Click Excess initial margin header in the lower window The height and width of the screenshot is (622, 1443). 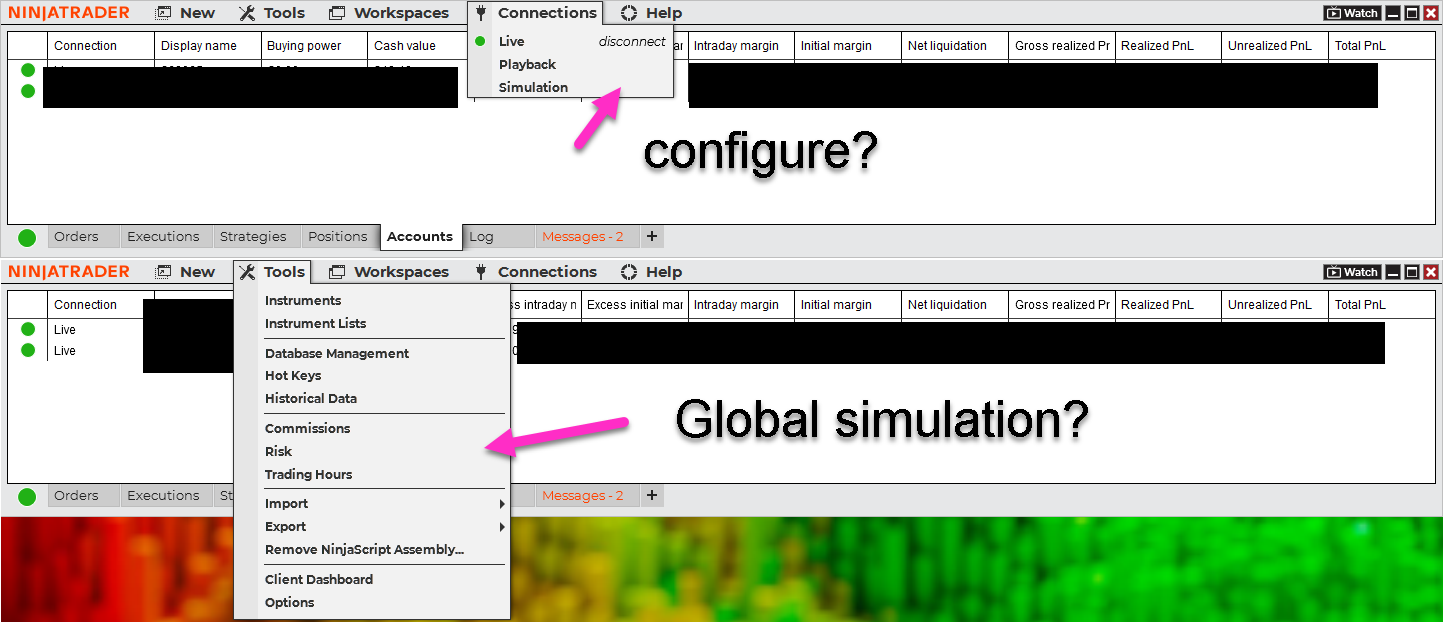[x=634, y=305]
